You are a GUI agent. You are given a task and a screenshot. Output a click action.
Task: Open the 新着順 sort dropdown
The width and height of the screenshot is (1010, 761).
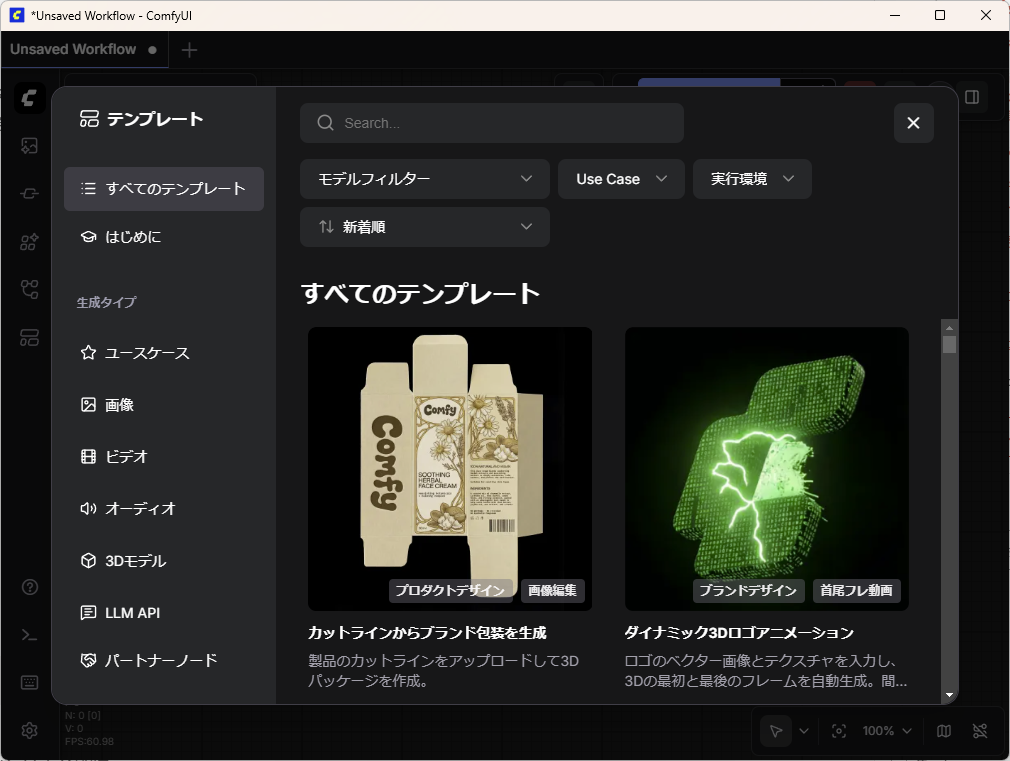[424, 227]
